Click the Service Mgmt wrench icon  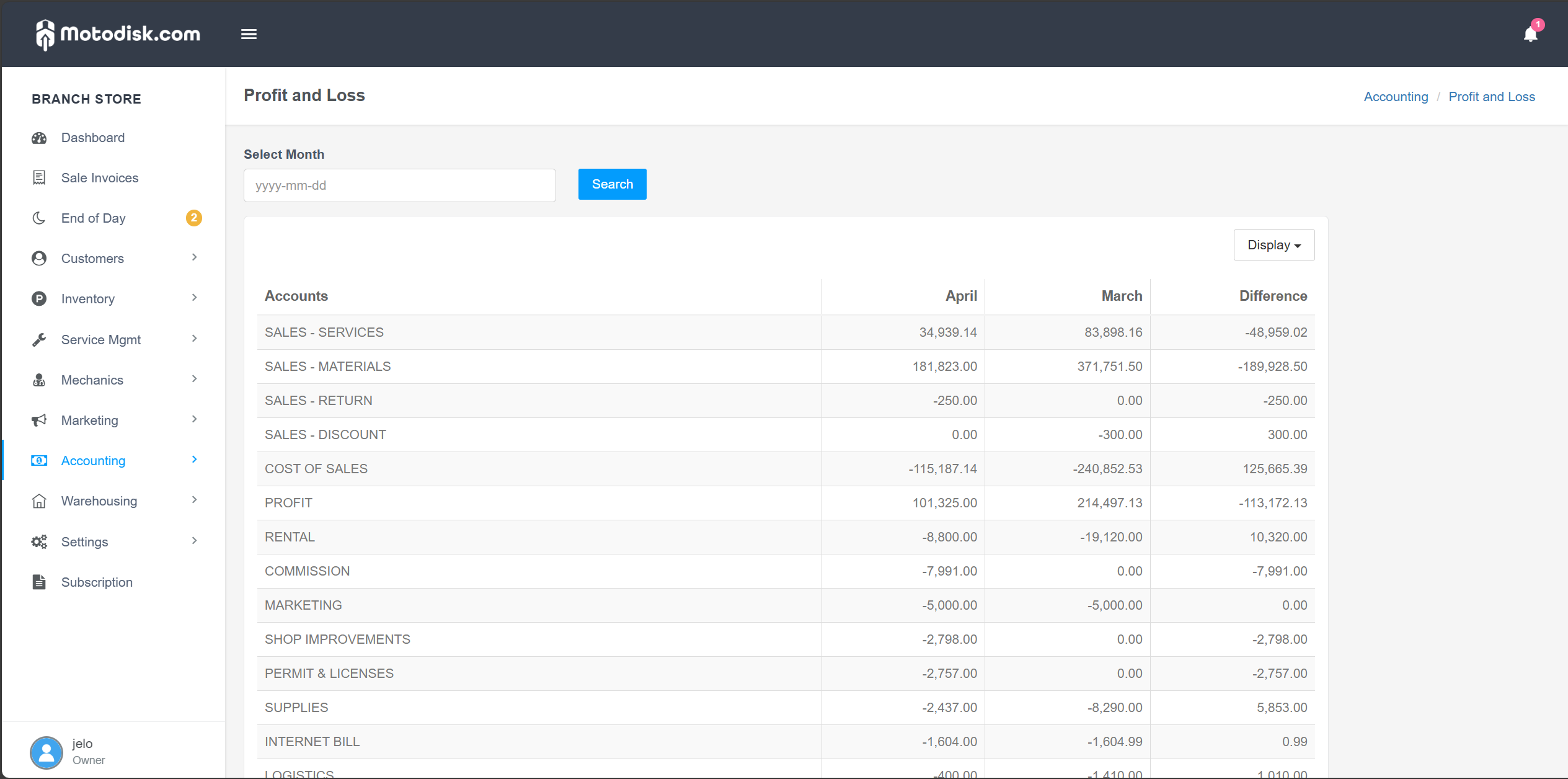39,340
